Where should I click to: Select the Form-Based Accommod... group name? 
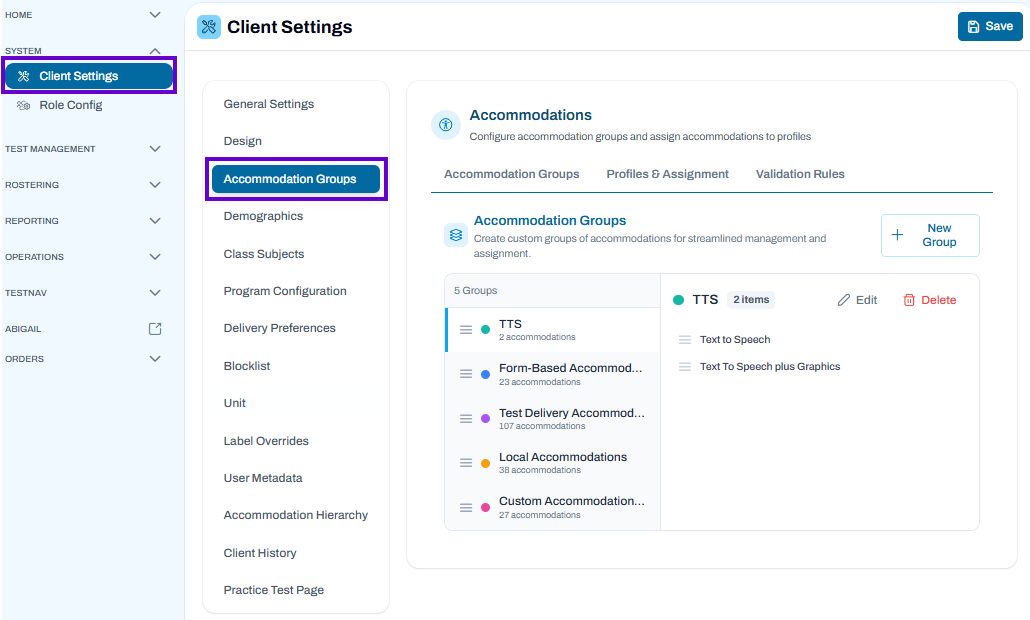click(571, 368)
